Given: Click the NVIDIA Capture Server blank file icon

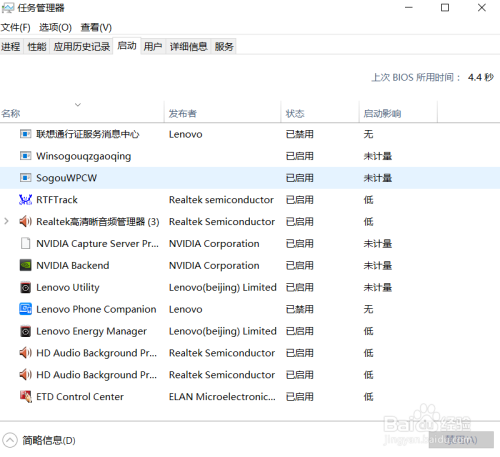Looking at the screenshot, I should (x=26, y=243).
